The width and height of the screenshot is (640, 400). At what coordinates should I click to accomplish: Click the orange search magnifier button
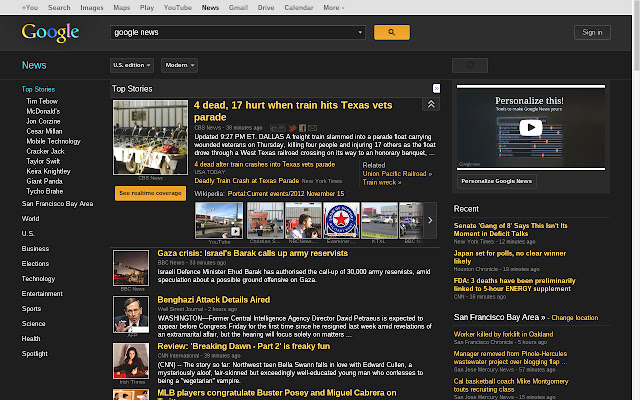coord(391,32)
